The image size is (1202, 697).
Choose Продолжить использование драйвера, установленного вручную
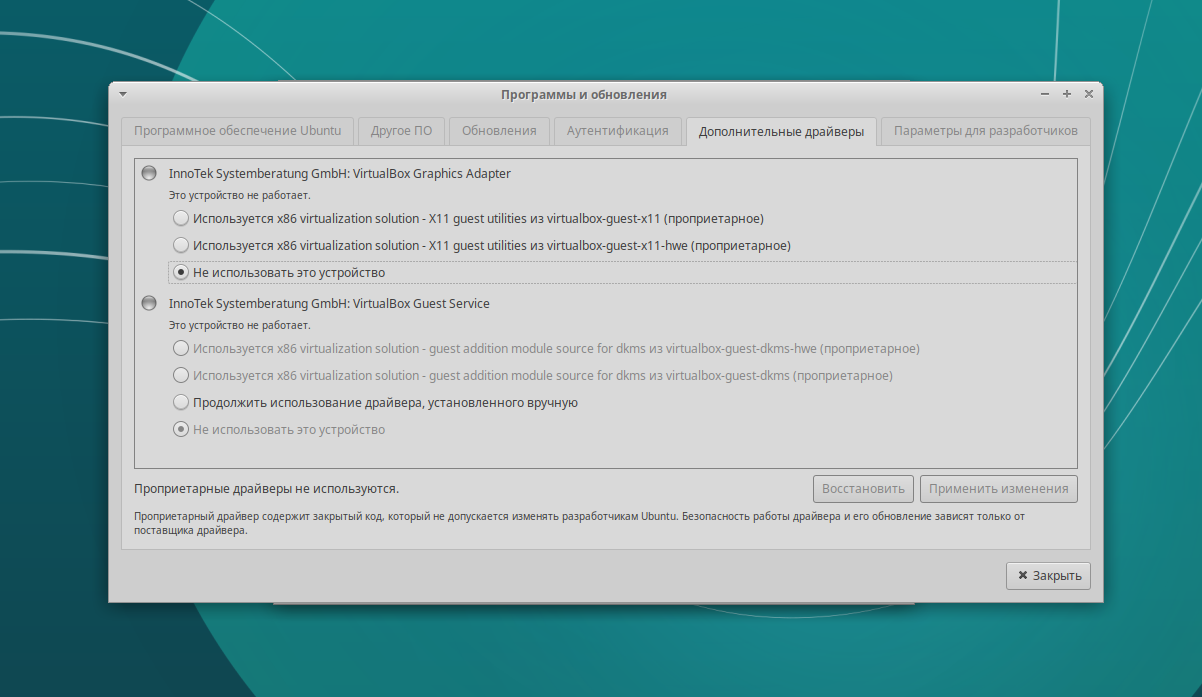pos(376,403)
